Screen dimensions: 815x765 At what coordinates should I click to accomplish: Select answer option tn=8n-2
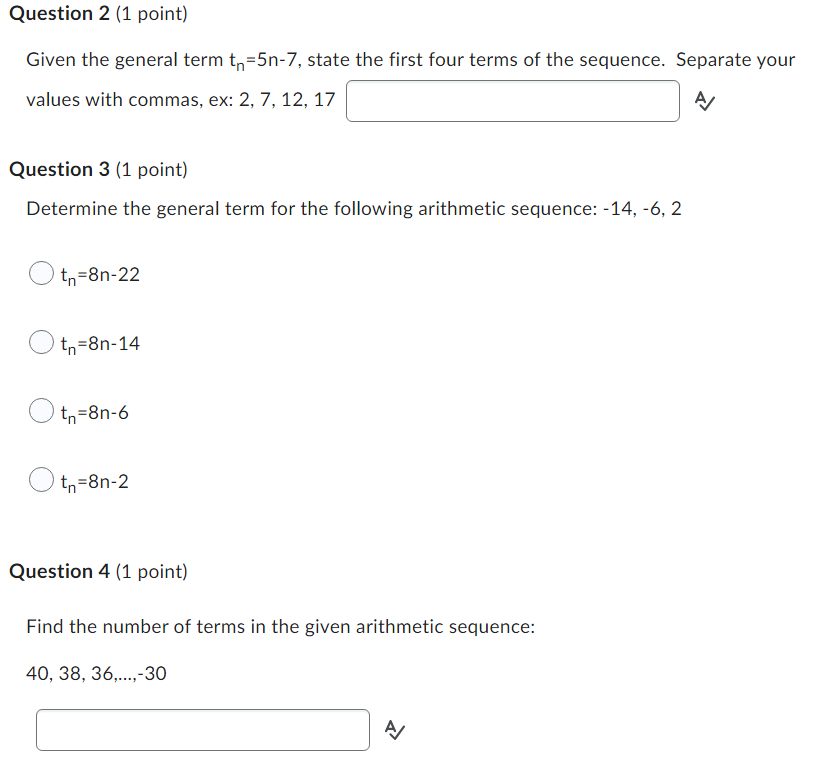pos(41,479)
